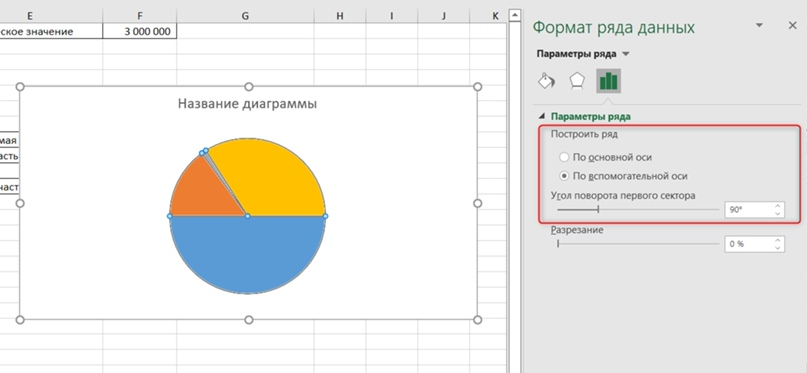Open the Effects pentagon tab

[x=577, y=81]
